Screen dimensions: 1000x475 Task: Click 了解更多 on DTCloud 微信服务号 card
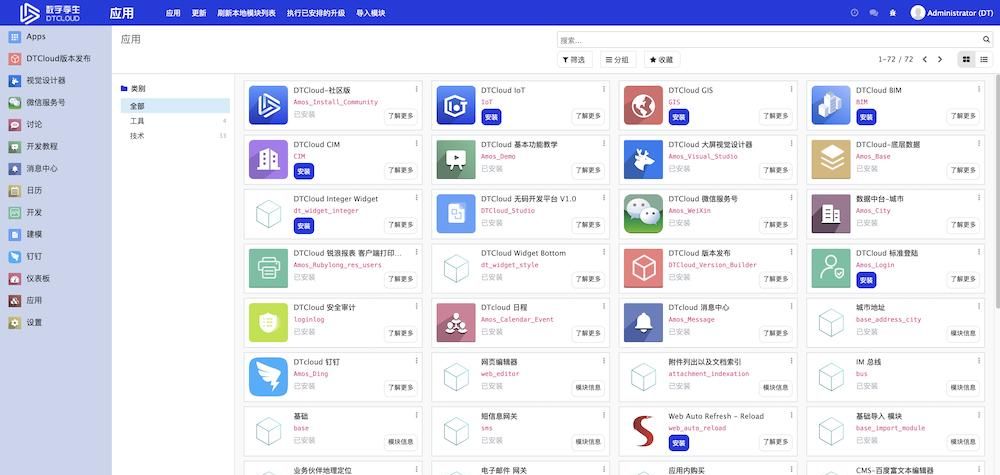(776, 224)
